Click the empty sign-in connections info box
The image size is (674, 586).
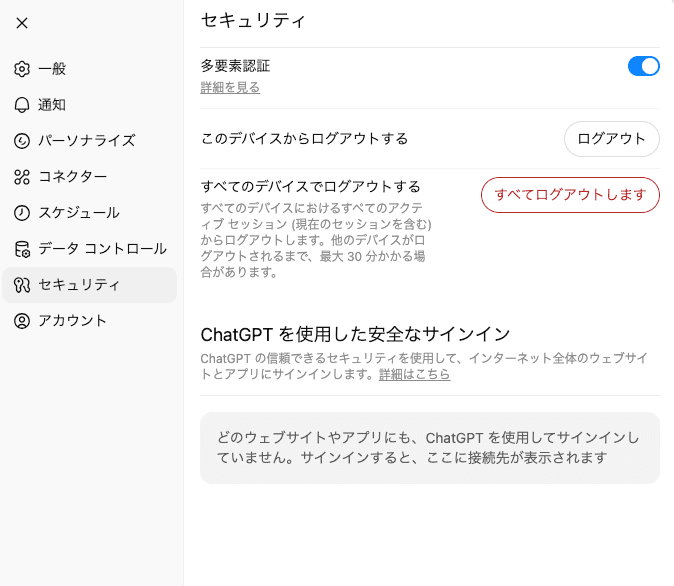tap(430, 448)
